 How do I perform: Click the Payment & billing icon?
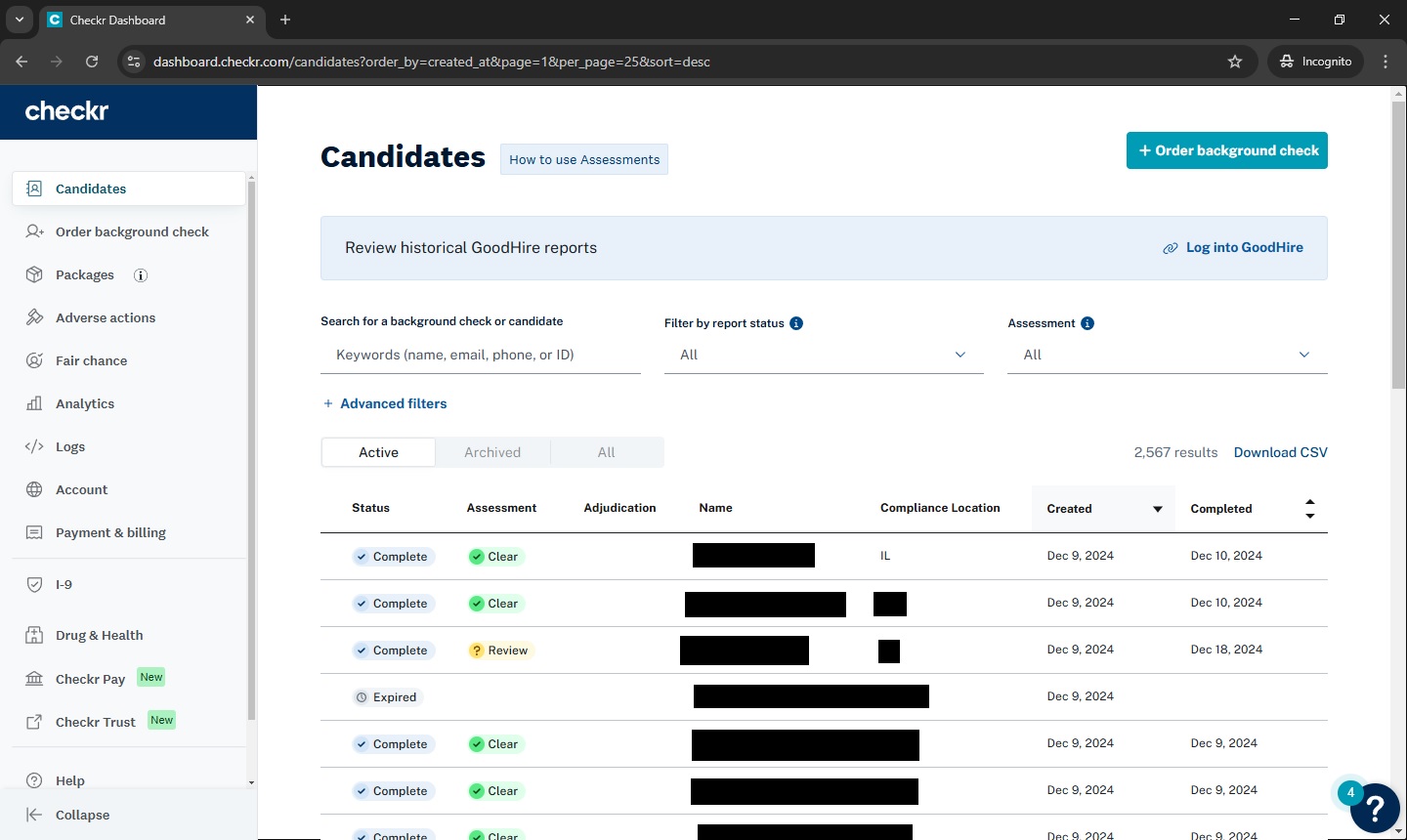(x=34, y=532)
